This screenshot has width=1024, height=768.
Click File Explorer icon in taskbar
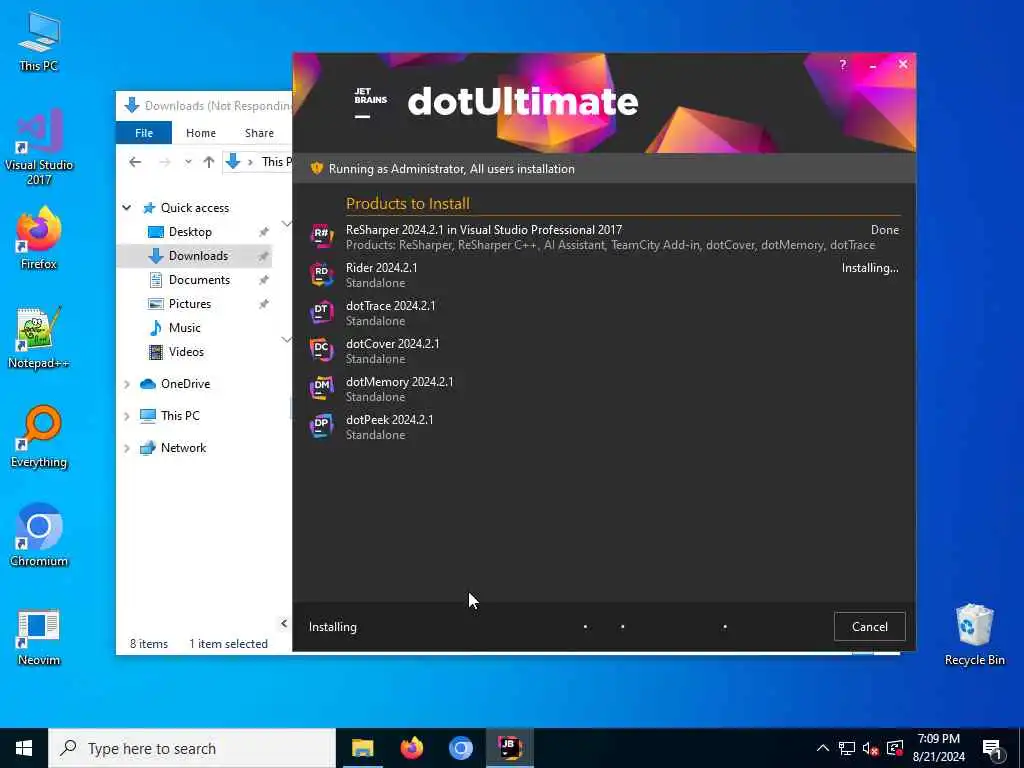pyautogui.click(x=362, y=748)
